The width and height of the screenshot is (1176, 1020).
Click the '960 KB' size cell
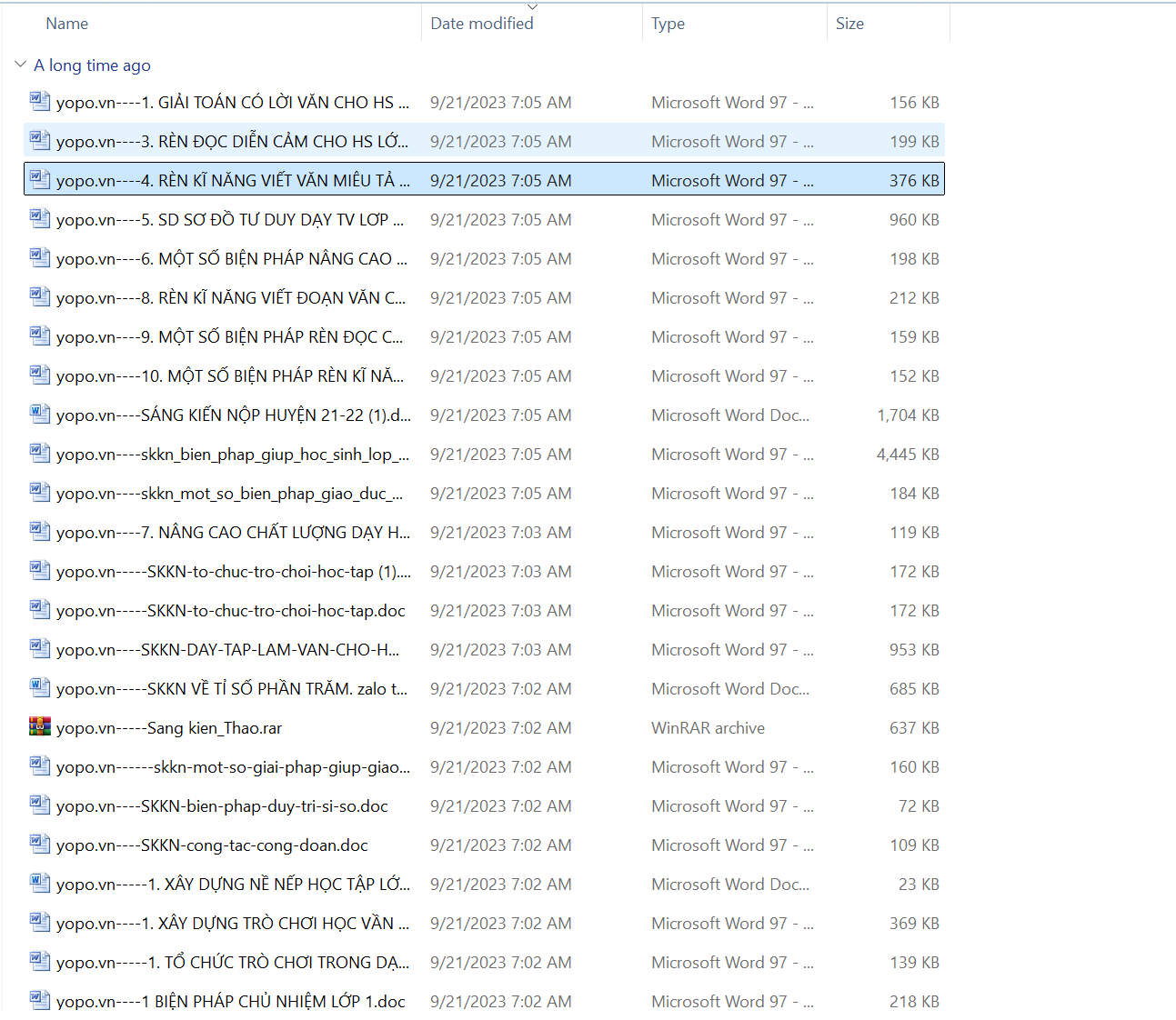pyautogui.click(x=914, y=220)
